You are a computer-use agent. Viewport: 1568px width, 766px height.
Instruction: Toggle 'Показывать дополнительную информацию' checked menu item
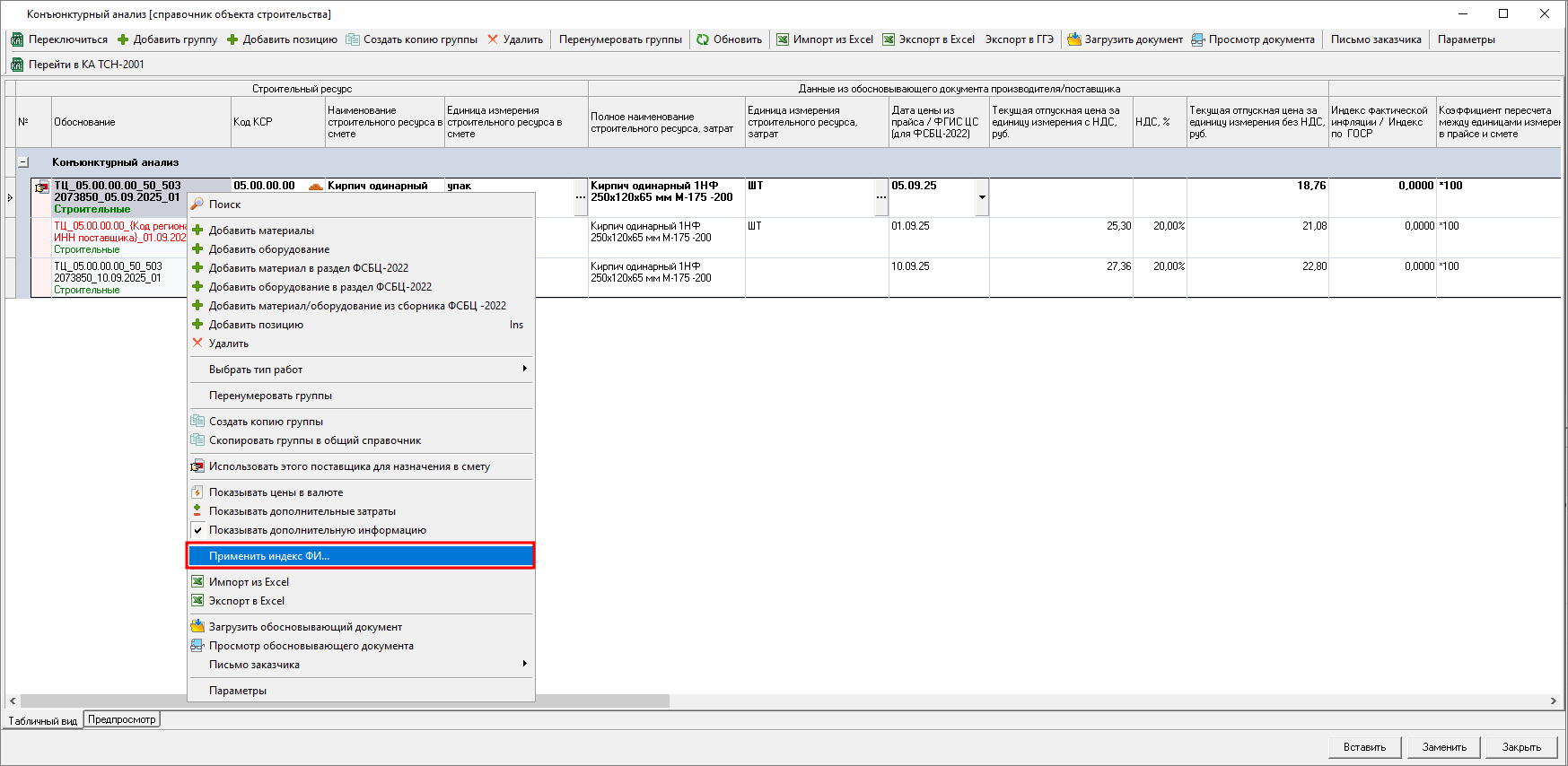[317, 530]
